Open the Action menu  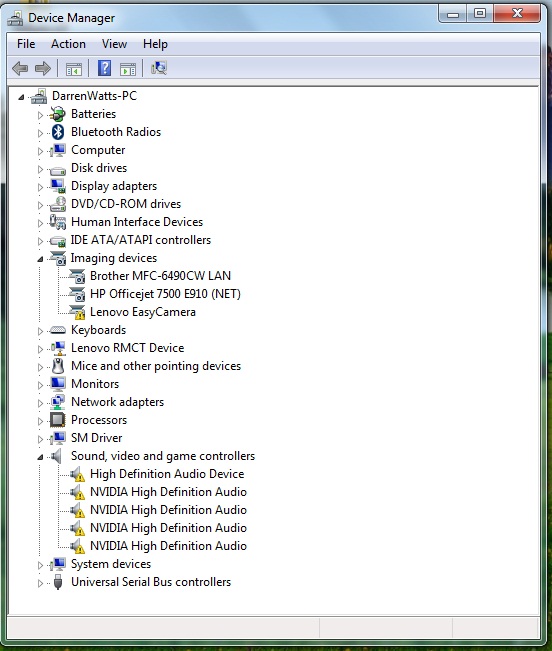pyautogui.click(x=68, y=44)
